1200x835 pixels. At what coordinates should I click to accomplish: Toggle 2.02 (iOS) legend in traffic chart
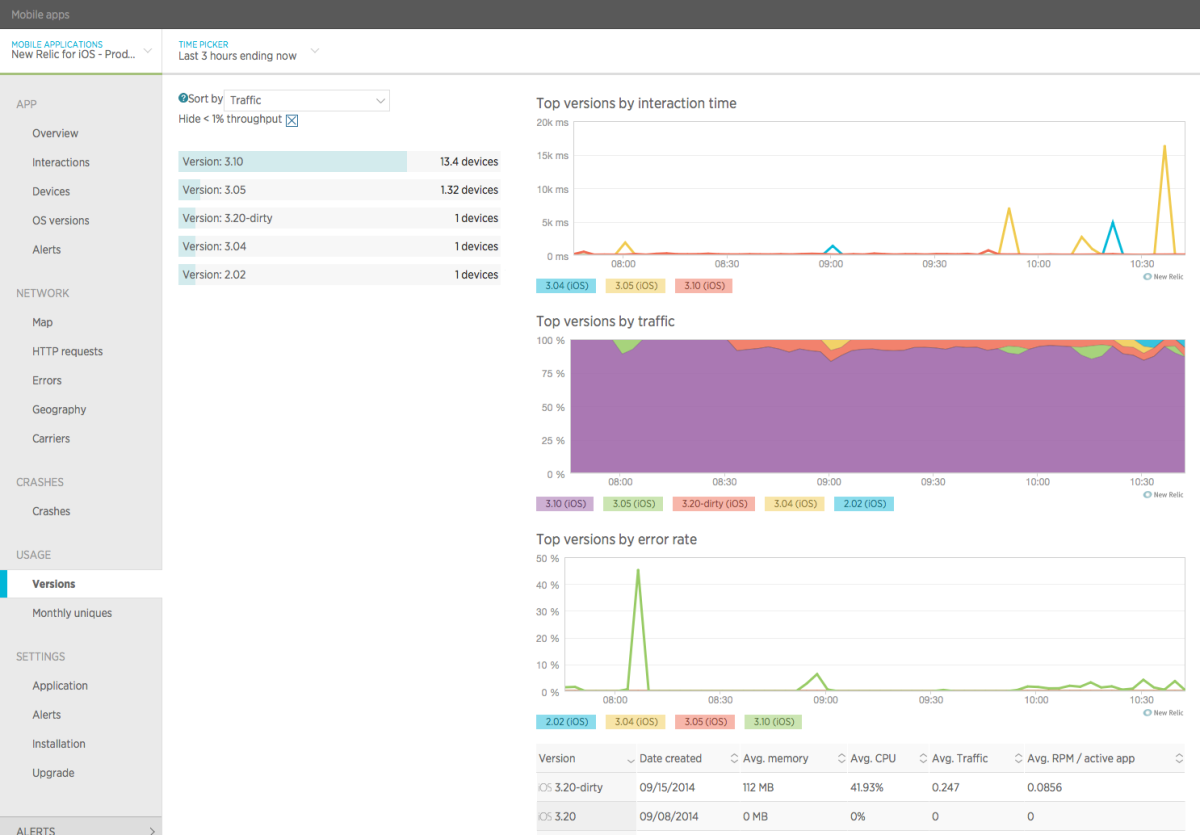tap(864, 504)
